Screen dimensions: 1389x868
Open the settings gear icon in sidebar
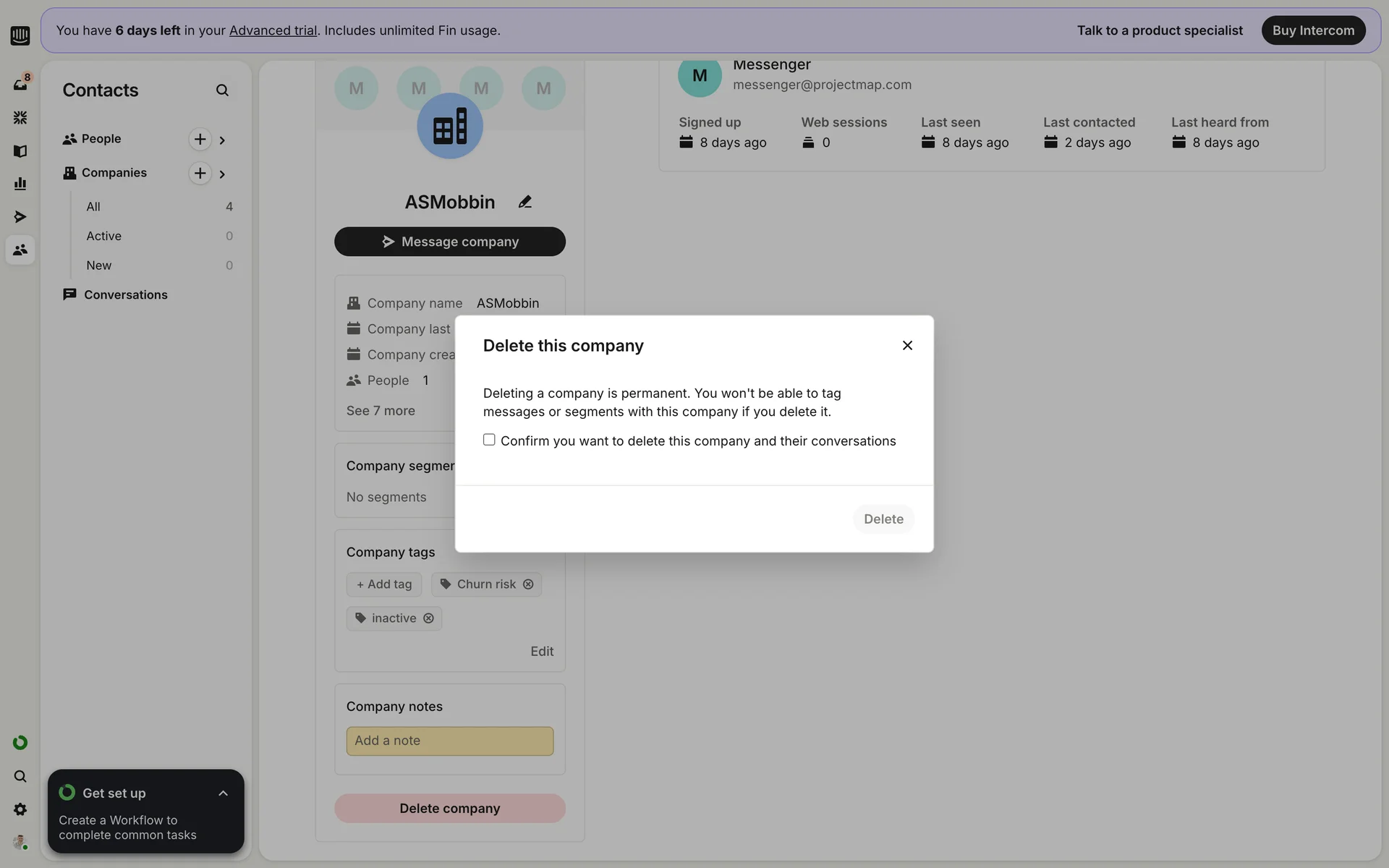click(20, 809)
